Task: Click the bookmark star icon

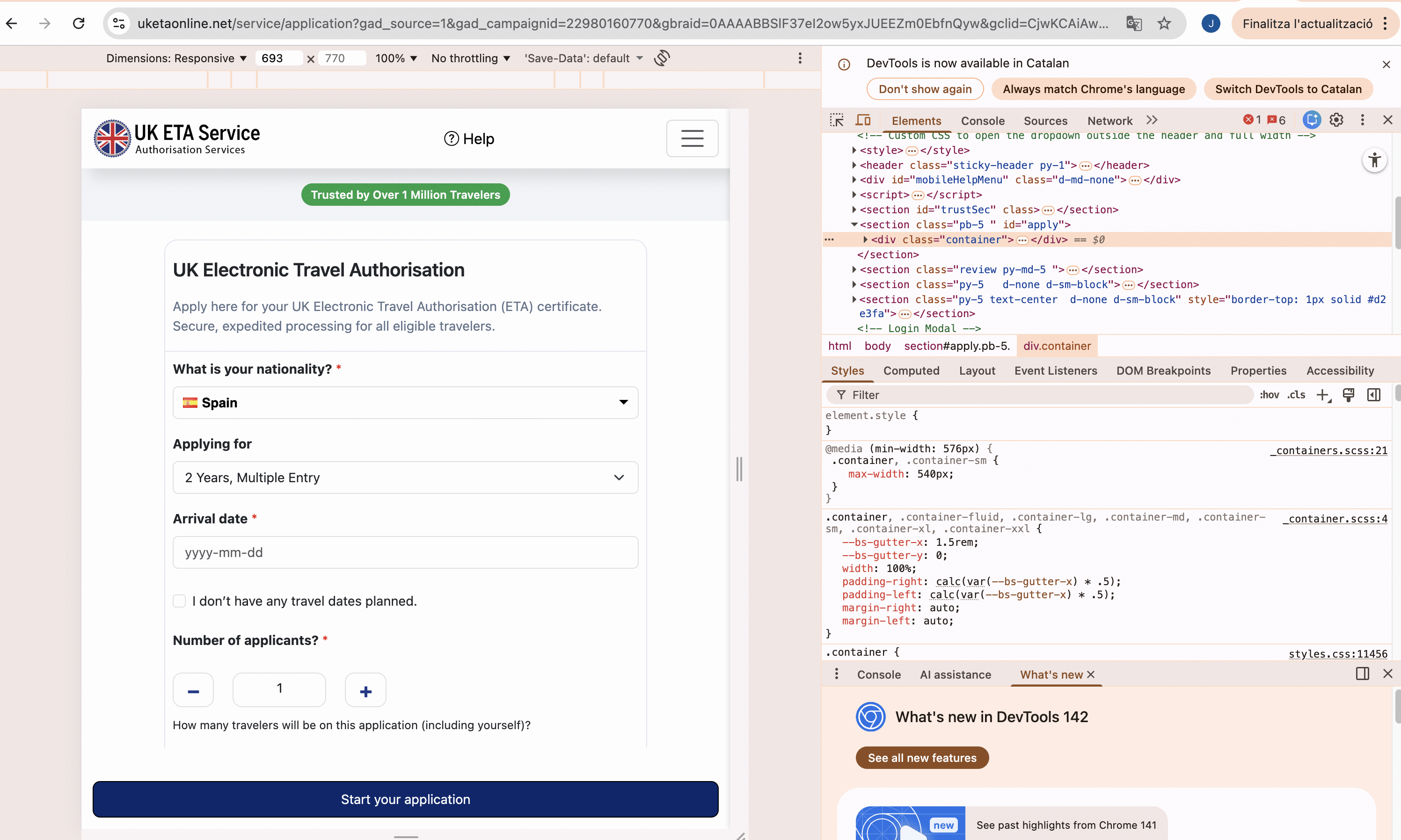Action: coord(1164,23)
